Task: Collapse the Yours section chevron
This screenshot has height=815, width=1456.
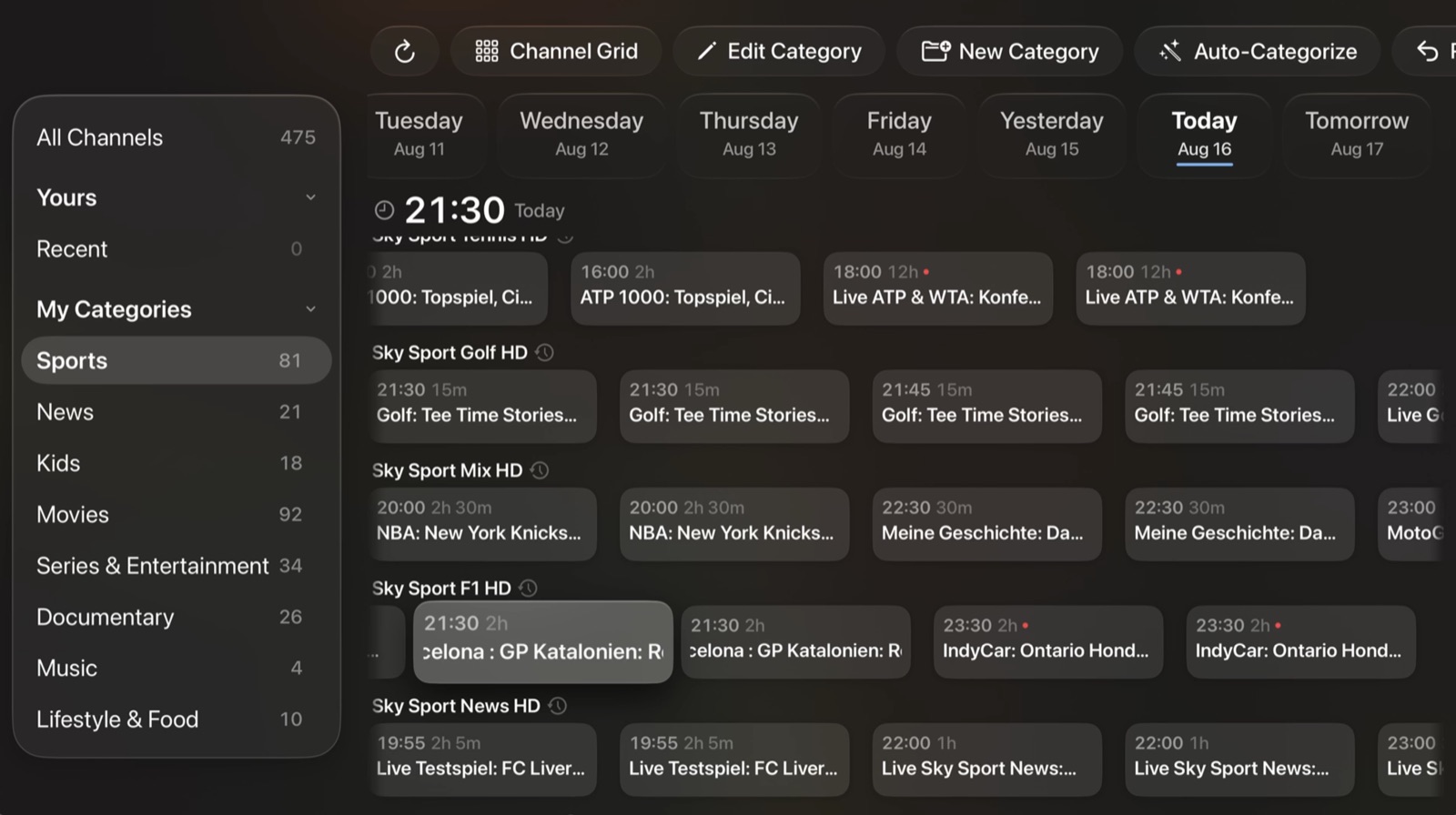Action: tap(310, 197)
